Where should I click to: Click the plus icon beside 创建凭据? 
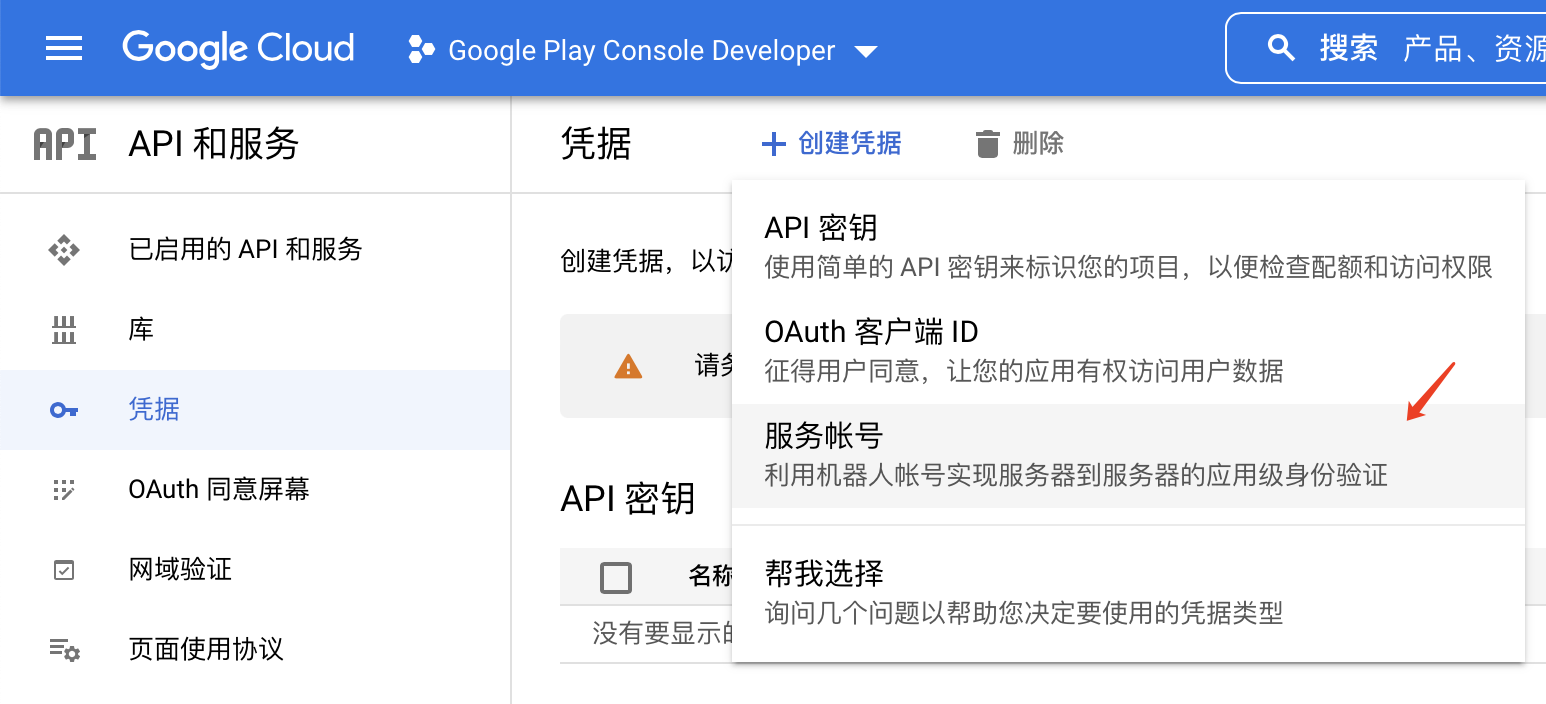773,145
